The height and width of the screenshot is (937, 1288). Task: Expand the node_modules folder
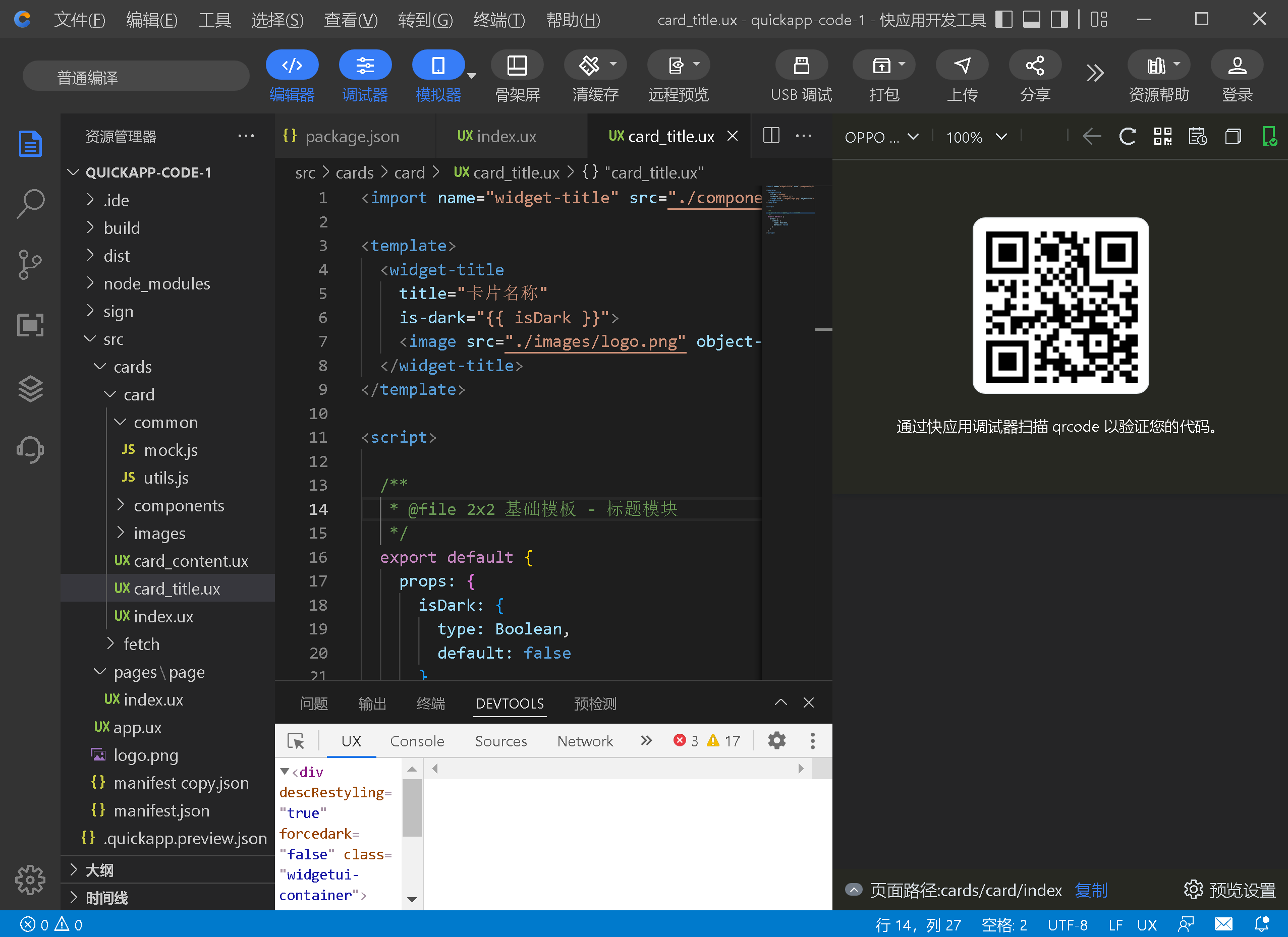[x=156, y=284]
